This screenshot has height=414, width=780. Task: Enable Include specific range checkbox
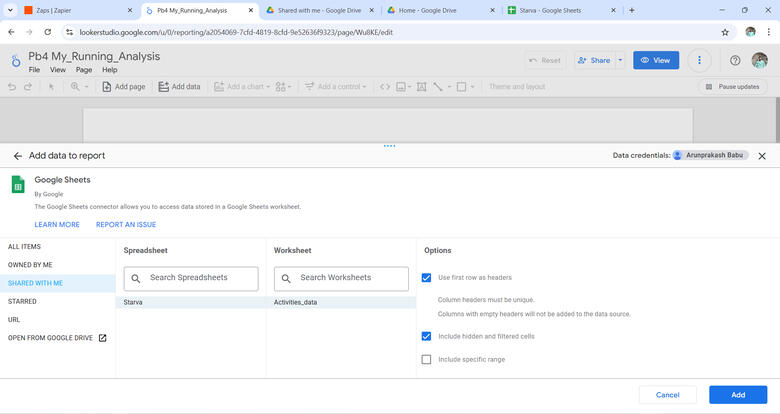tap(426, 359)
